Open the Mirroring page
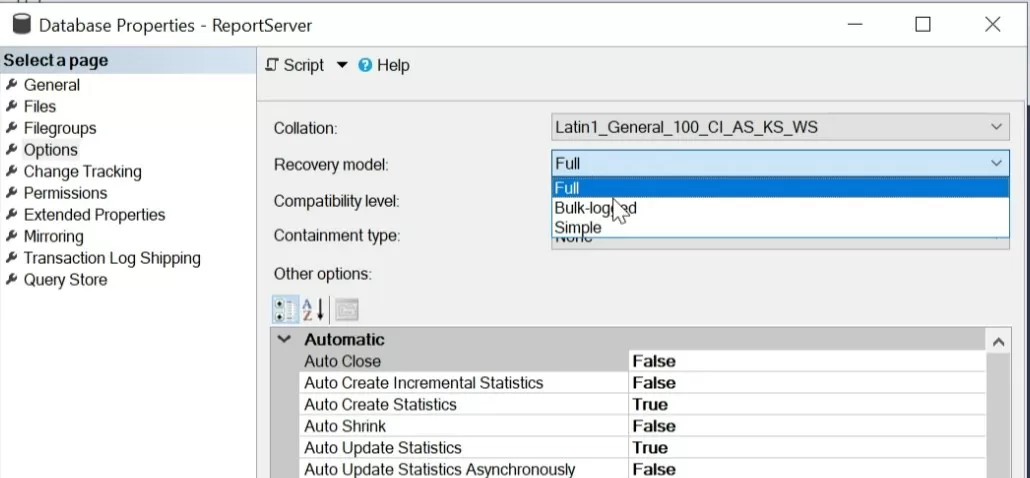The height and width of the screenshot is (478, 1030). pos(53,236)
